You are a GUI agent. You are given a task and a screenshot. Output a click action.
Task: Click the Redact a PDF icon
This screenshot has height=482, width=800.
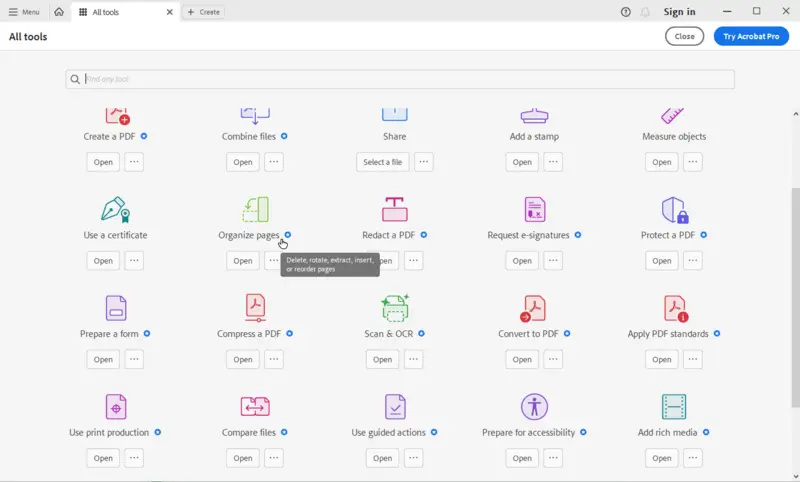point(394,209)
